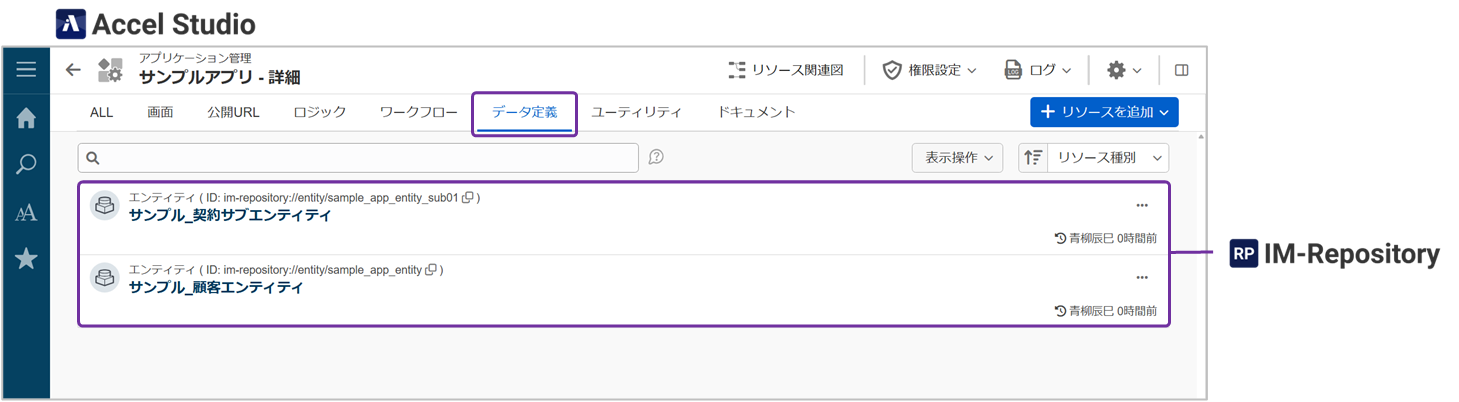1459x402 pixels.
Task: Toggle sort order beside リソース種別
Action: coord(1033,158)
